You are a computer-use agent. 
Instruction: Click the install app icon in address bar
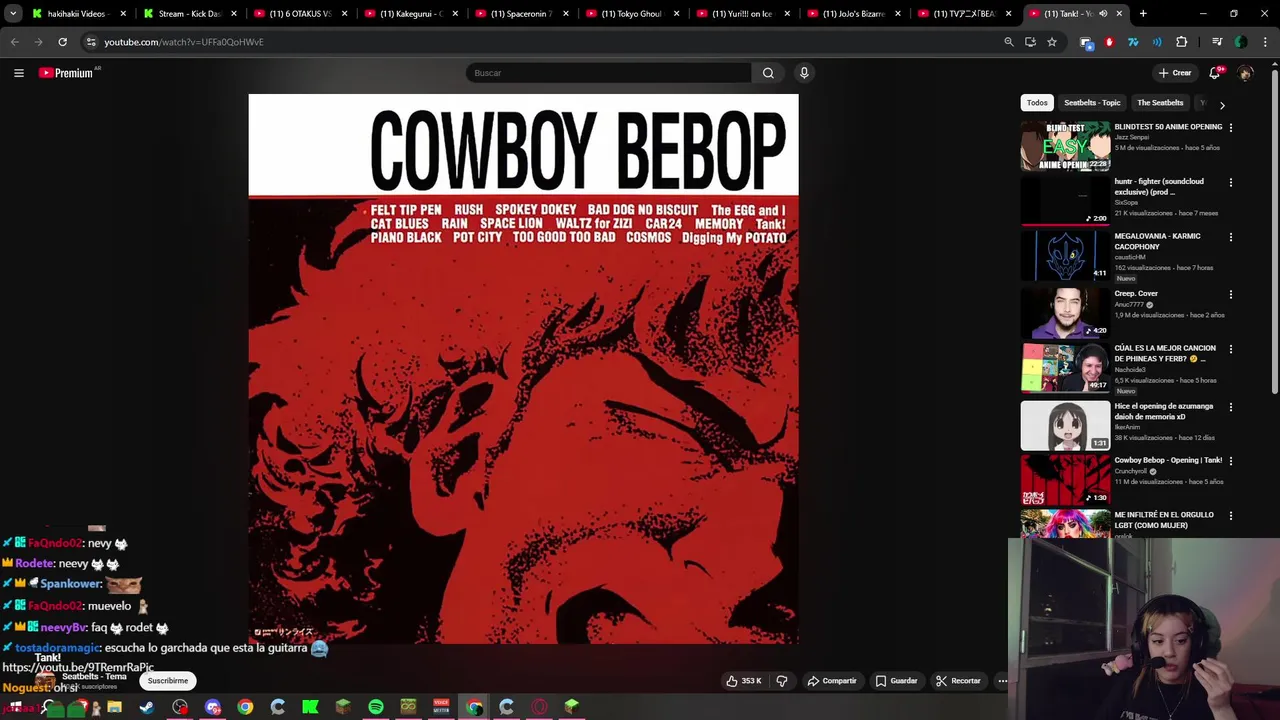[x=1030, y=42]
